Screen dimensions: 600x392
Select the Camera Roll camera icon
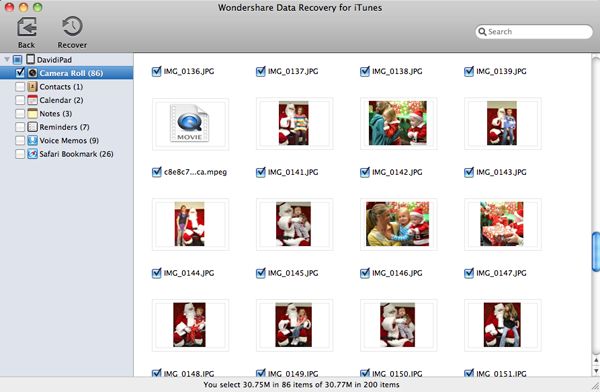[x=33, y=73]
